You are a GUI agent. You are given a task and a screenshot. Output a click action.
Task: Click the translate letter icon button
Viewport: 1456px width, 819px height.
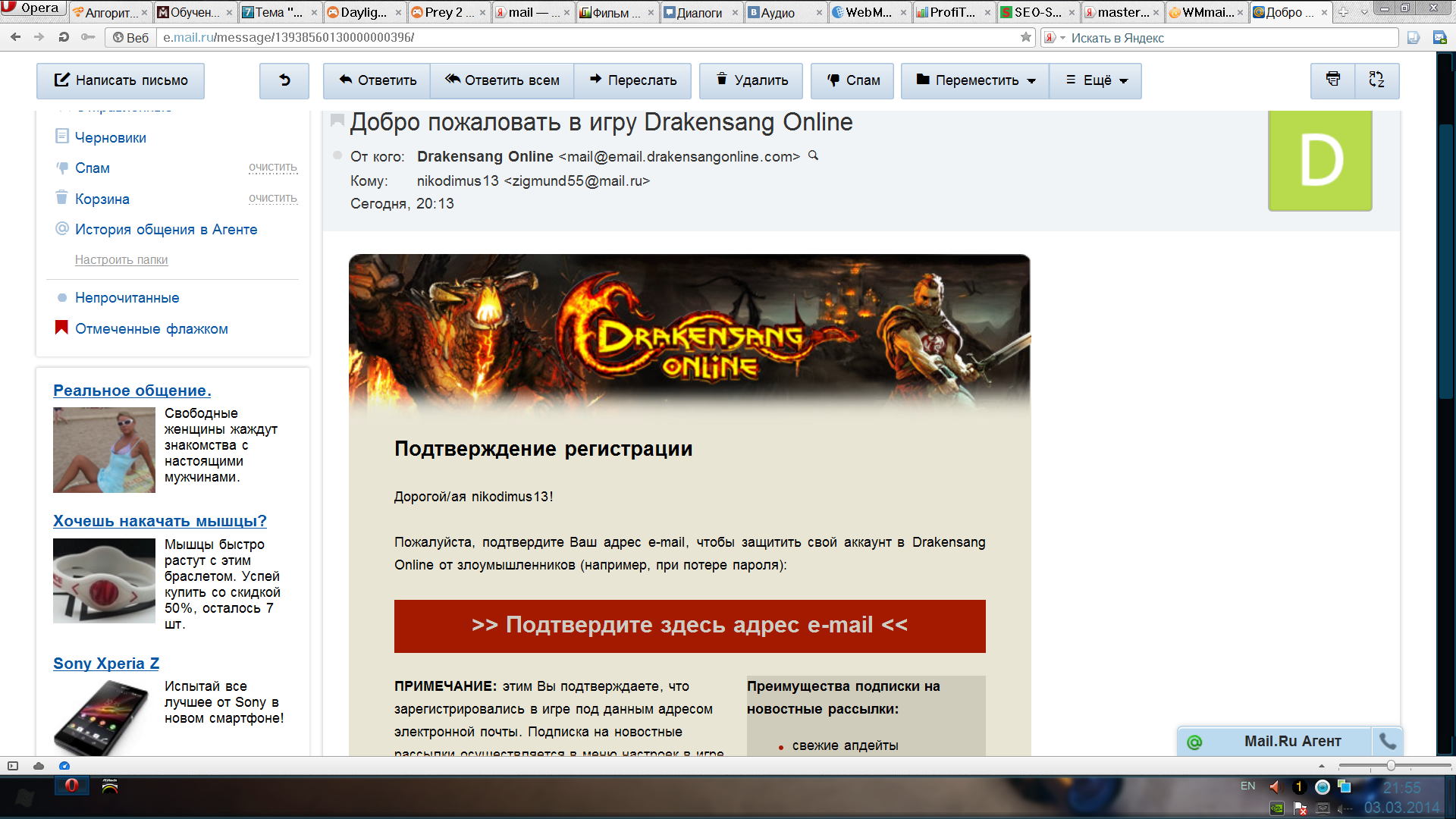click(1377, 80)
